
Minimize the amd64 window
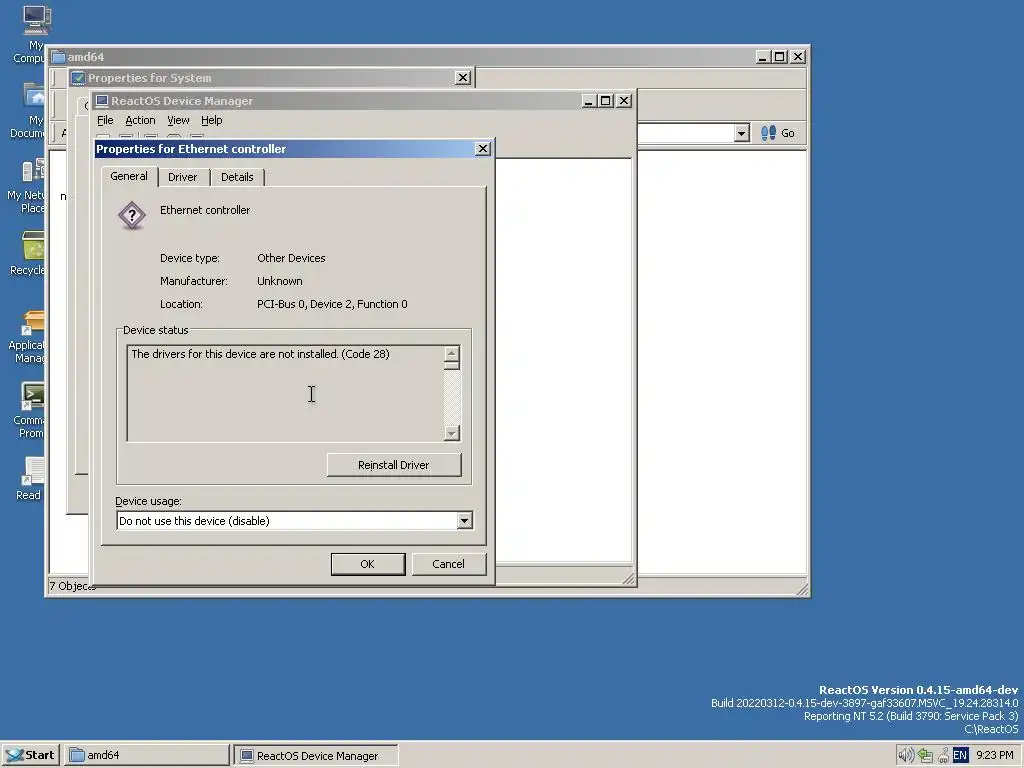pos(762,57)
